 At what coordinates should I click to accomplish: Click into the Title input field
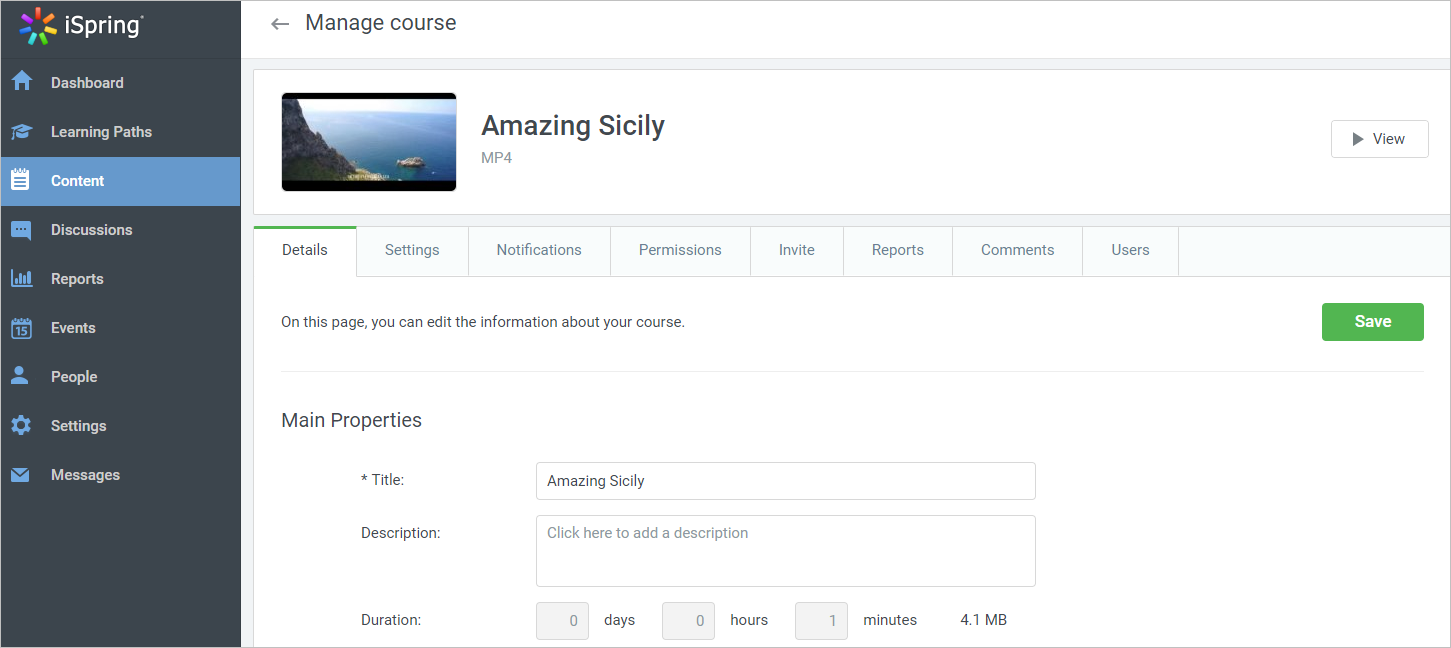pos(785,481)
